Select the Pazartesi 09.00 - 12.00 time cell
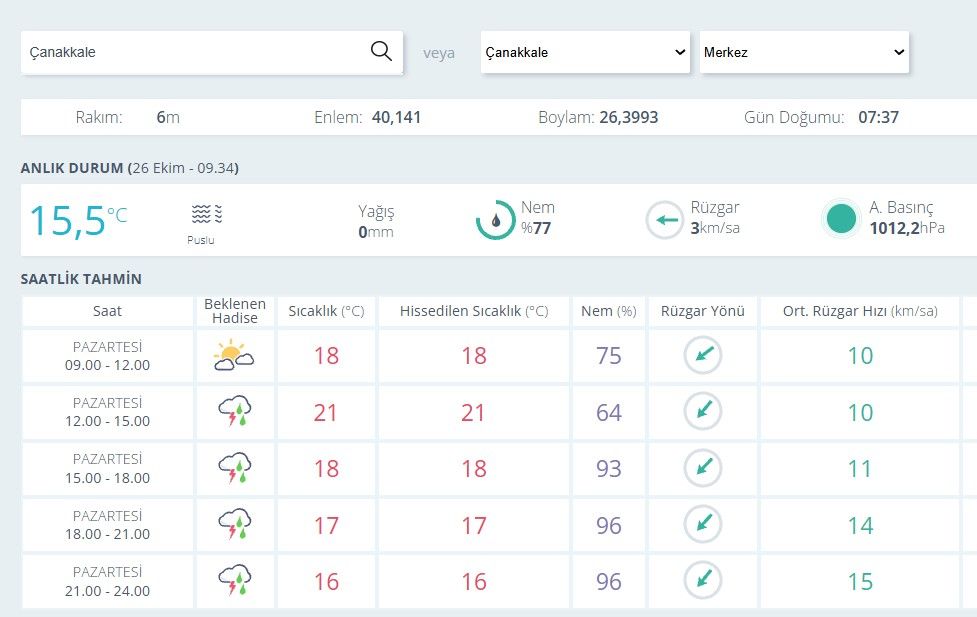The height and width of the screenshot is (617, 977). point(107,356)
